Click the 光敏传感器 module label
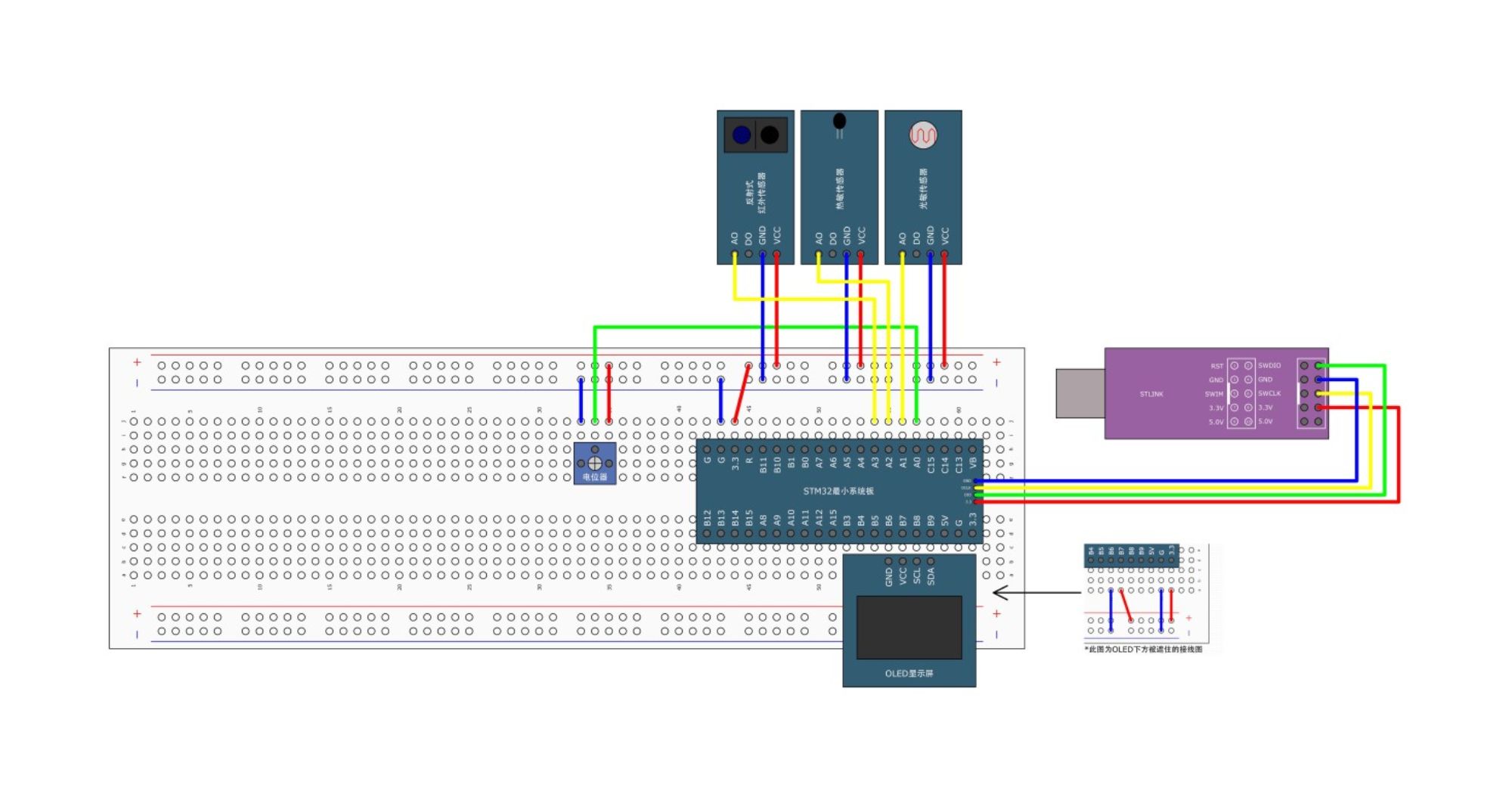Viewport: 1512px width, 797px height. (923, 189)
